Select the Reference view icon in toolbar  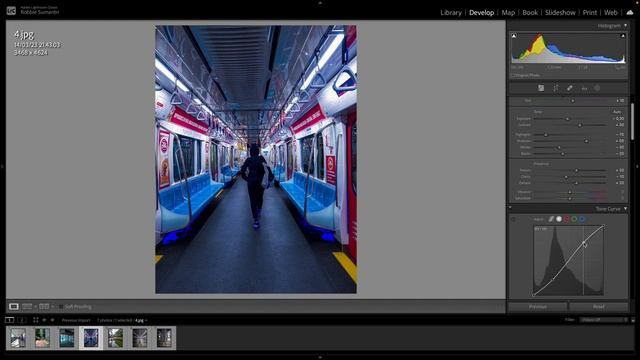click(27, 306)
